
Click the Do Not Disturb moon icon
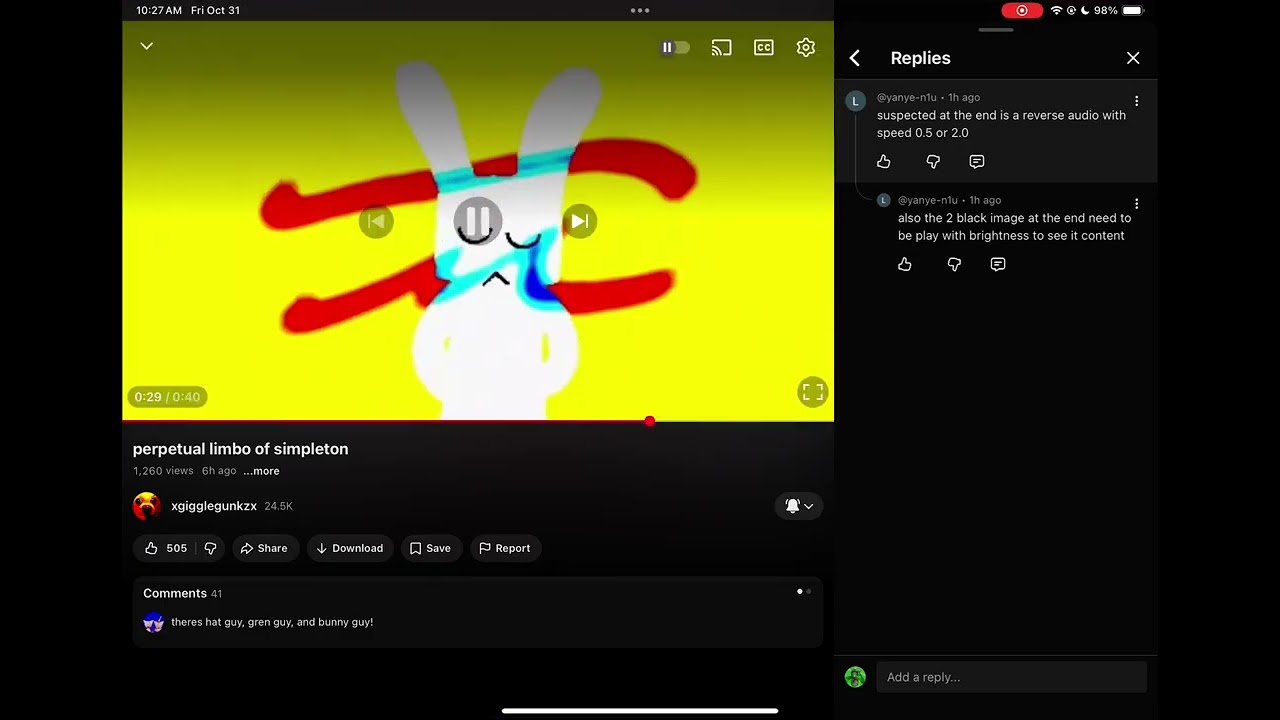pyautogui.click(x=1085, y=10)
